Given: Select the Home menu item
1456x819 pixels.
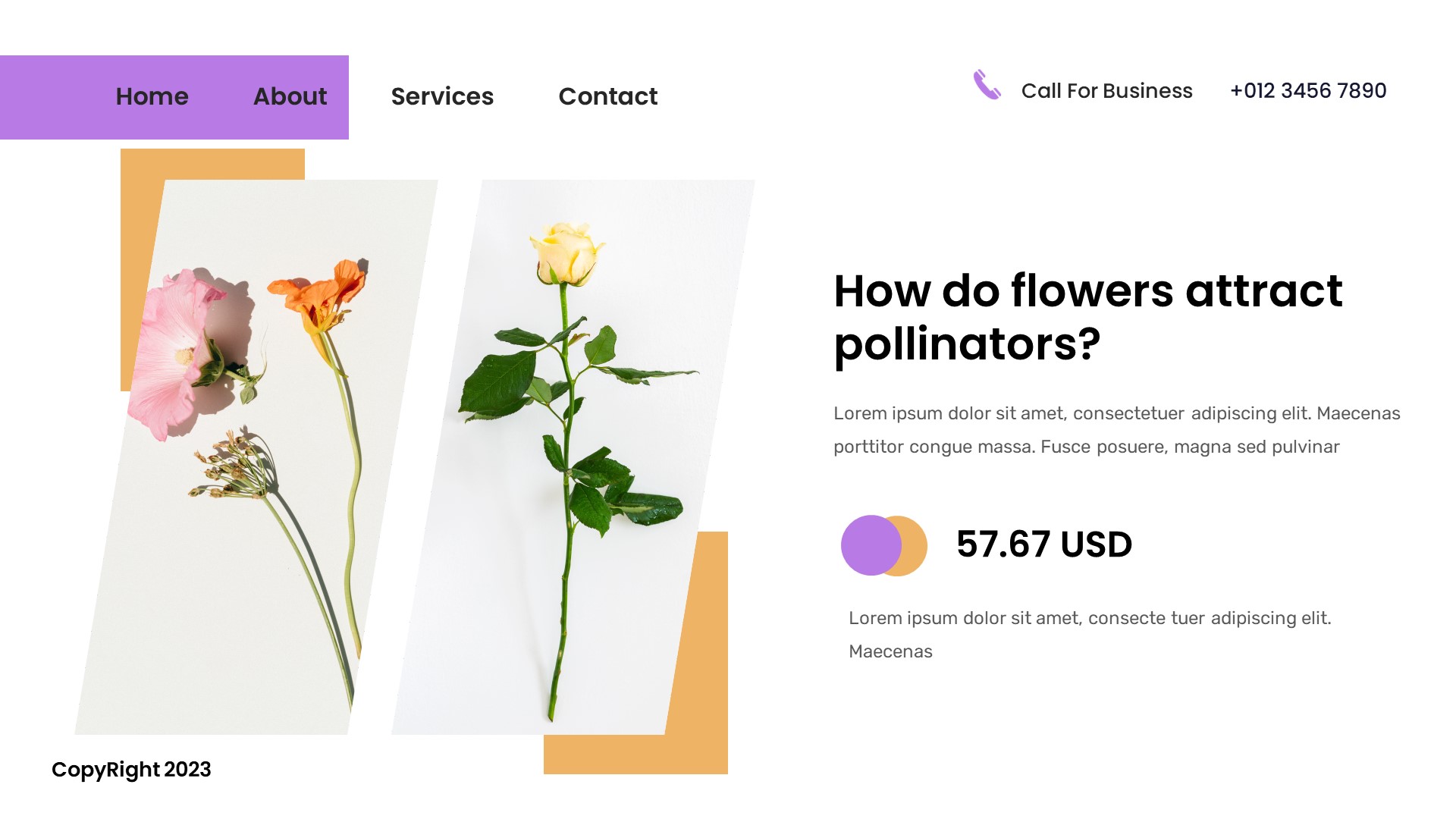Looking at the screenshot, I should tap(152, 96).
